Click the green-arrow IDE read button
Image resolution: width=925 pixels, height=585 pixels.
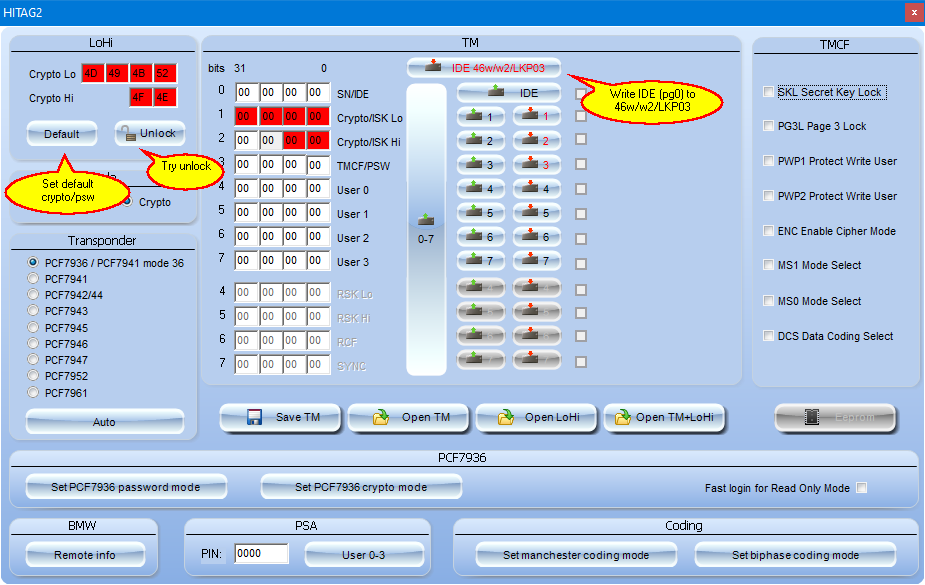coord(509,93)
